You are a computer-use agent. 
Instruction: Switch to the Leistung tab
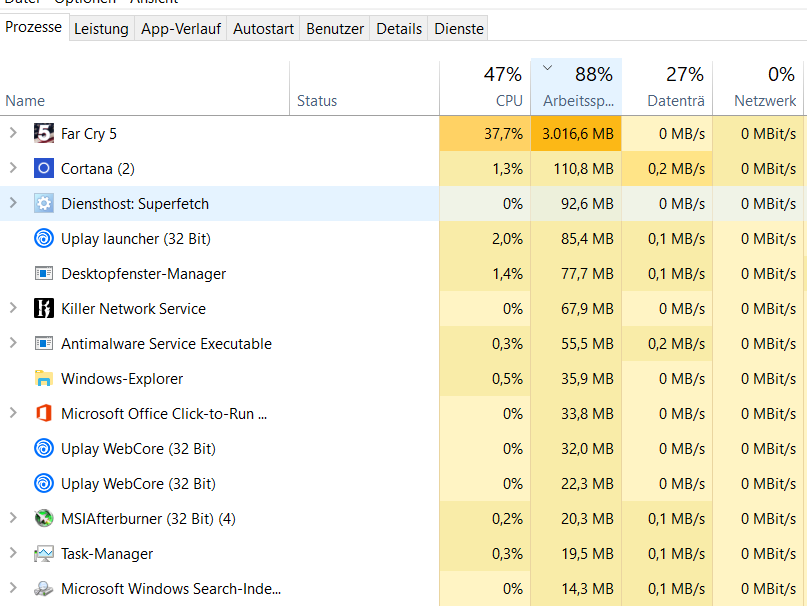(x=101, y=29)
